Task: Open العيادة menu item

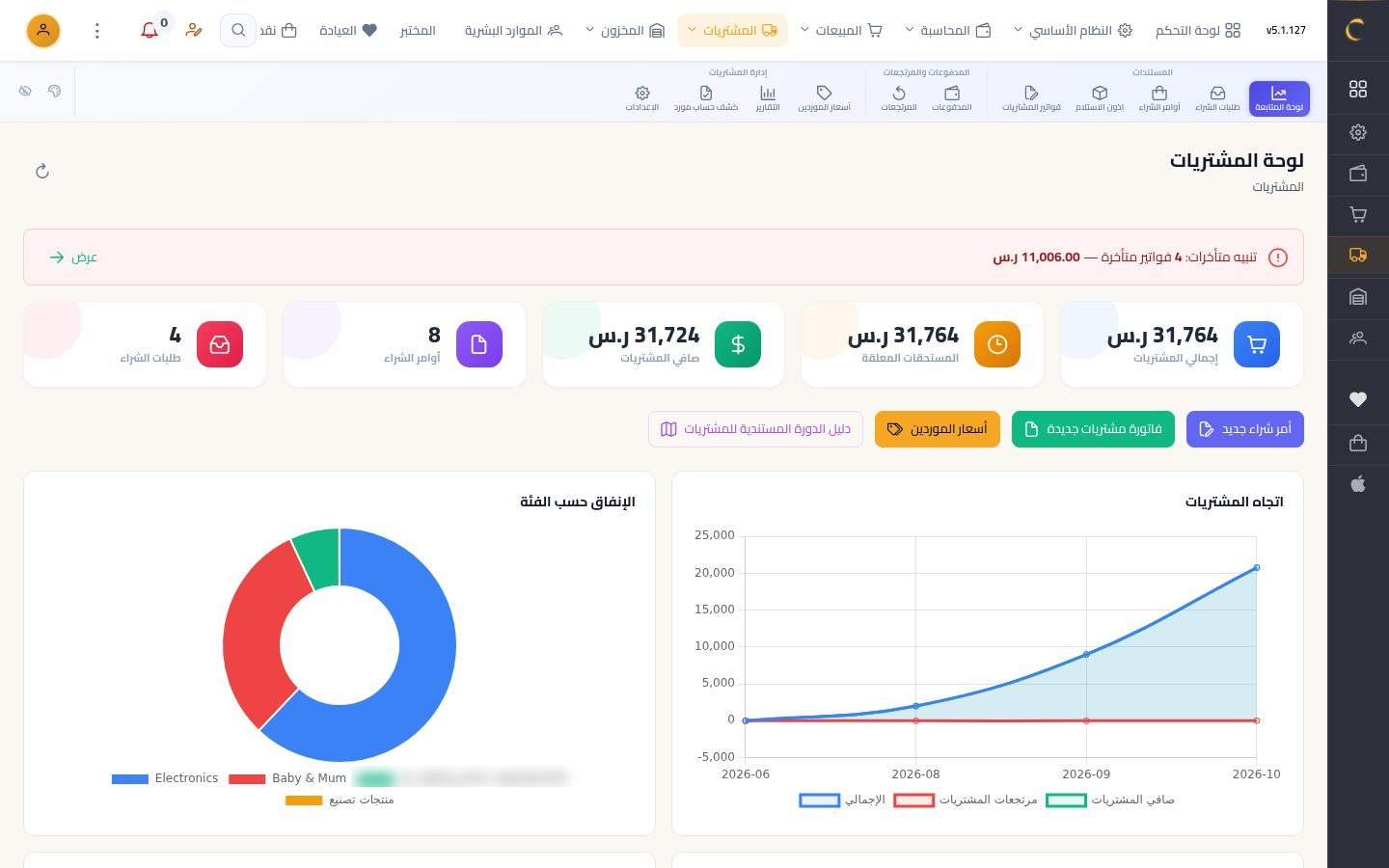Action: (x=348, y=31)
